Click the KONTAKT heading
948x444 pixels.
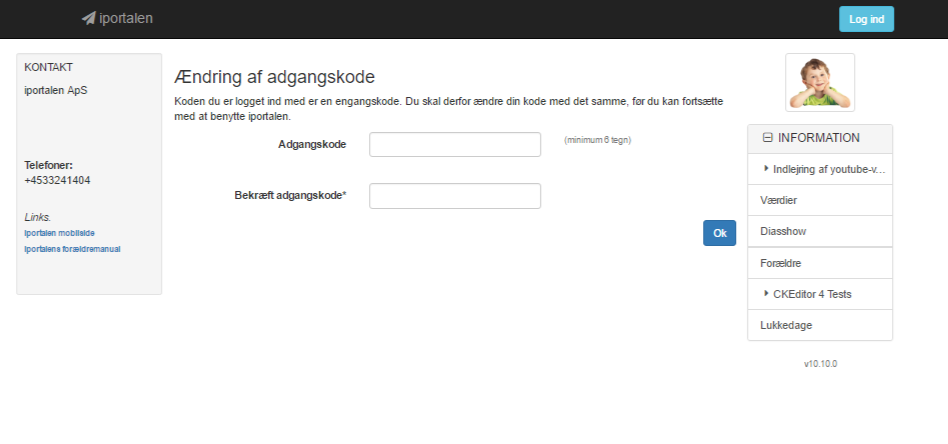pyautogui.click(x=48, y=67)
